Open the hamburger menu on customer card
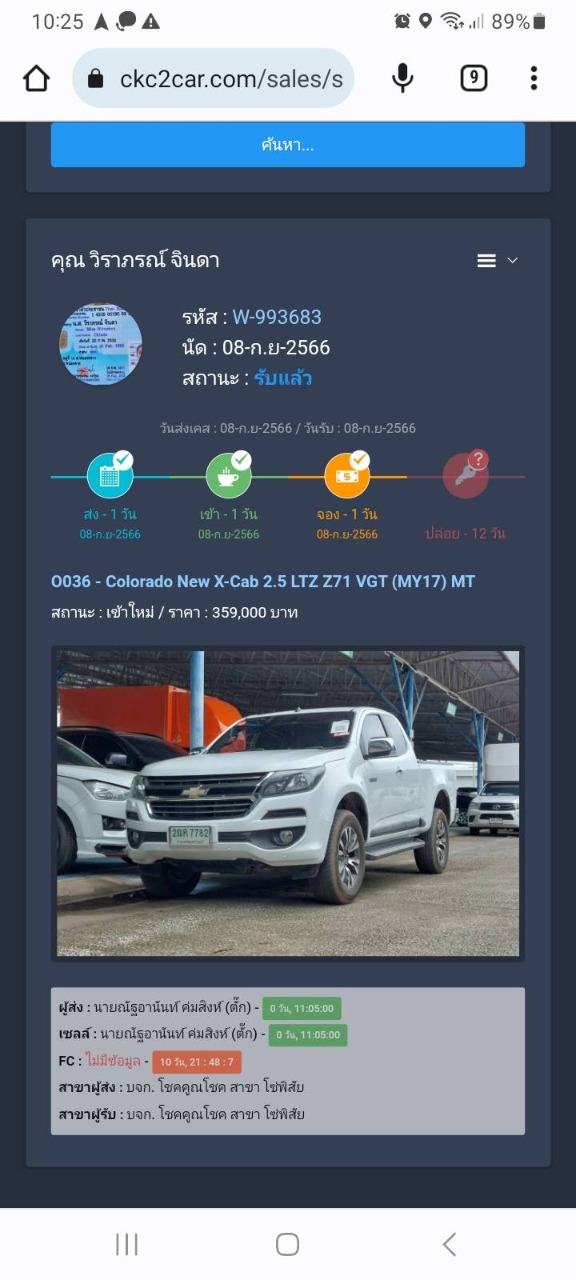The height and width of the screenshot is (1280, 576). pos(487,261)
